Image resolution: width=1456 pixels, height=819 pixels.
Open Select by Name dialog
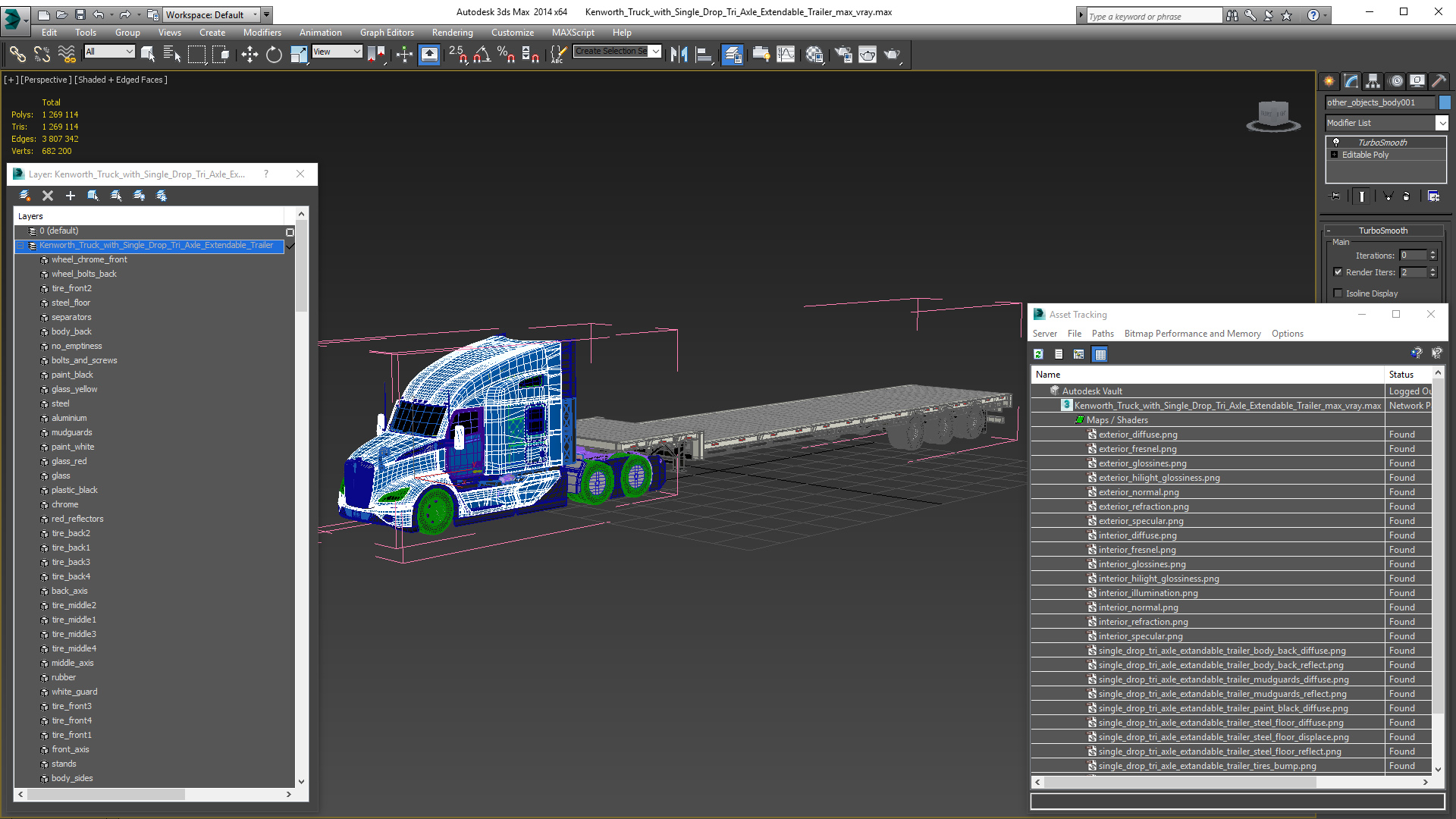[x=172, y=54]
